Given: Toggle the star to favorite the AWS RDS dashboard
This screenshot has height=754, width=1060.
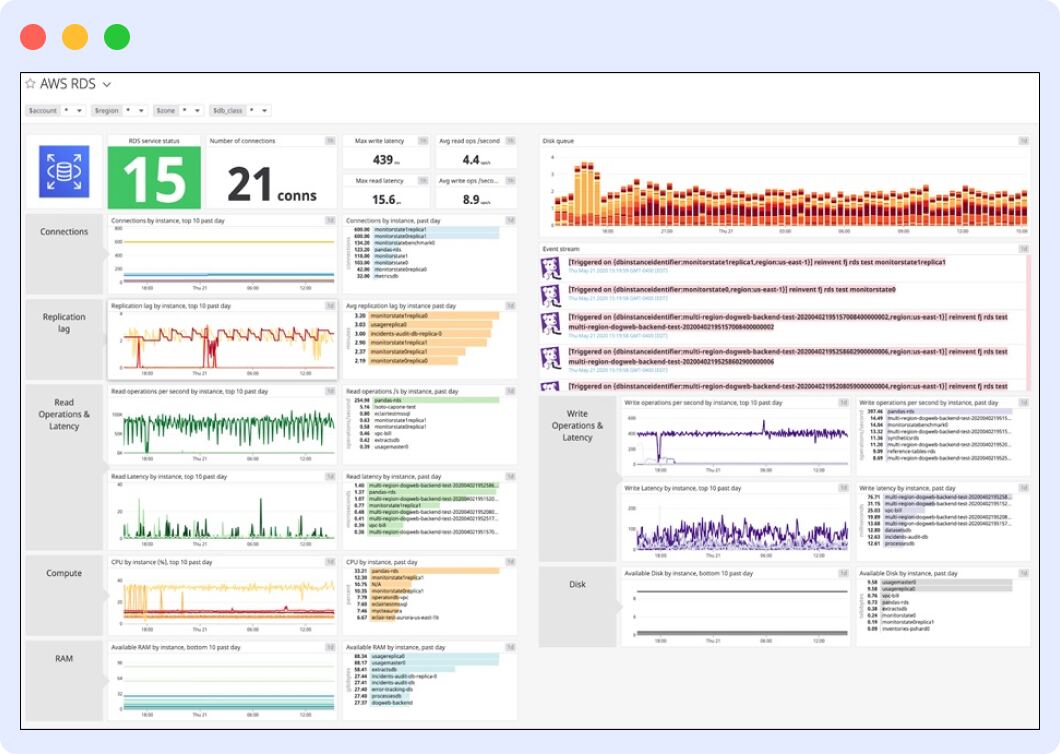Looking at the screenshot, I should pos(30,84).
